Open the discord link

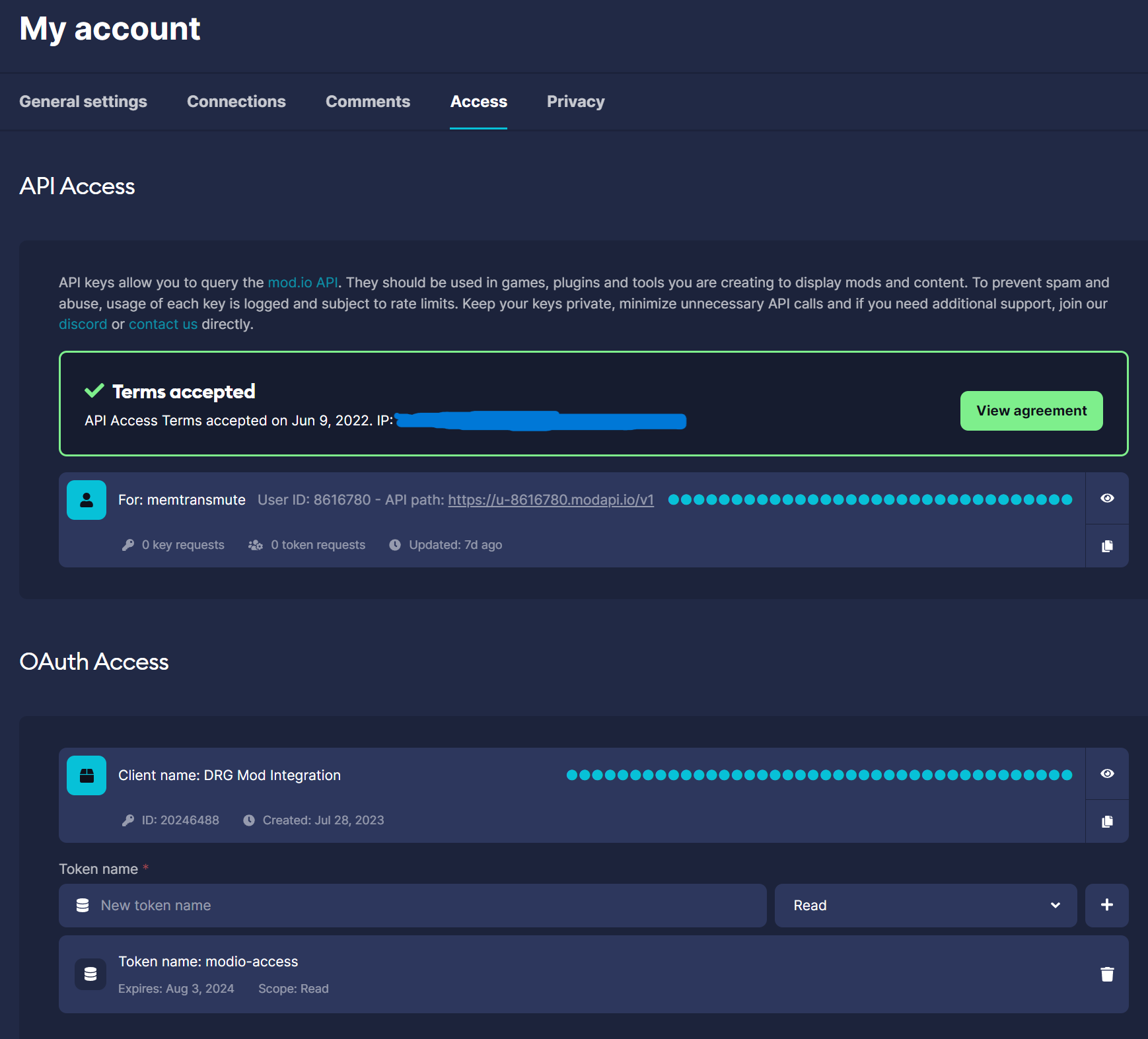tap(83, 324)
